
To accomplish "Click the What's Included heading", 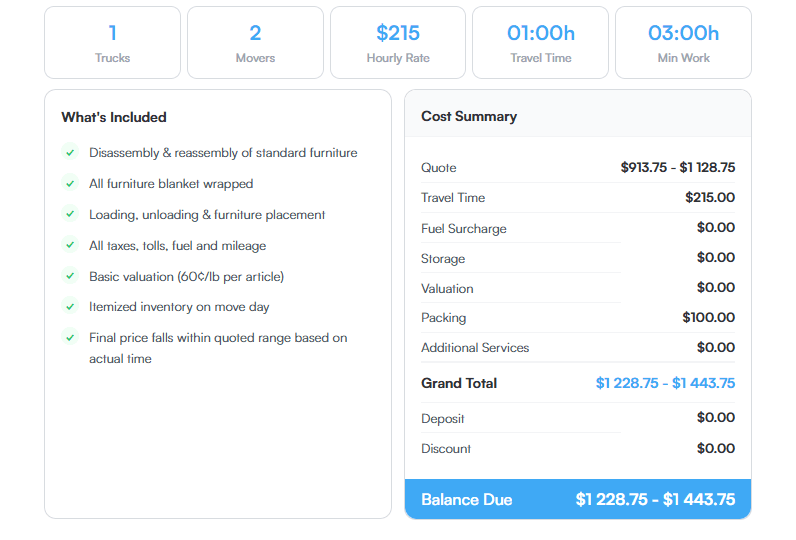I will tap(114, 117).
